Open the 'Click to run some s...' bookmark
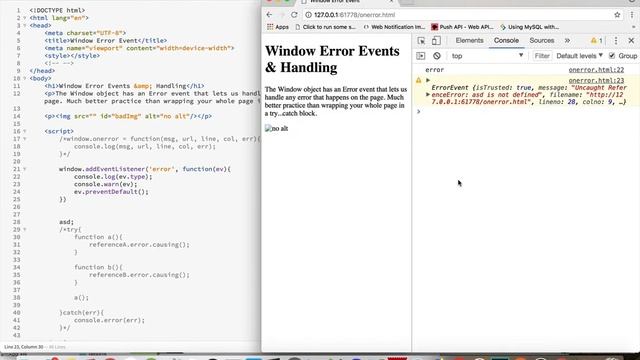This screenshot has height=360, width=640. click(325, 27)
